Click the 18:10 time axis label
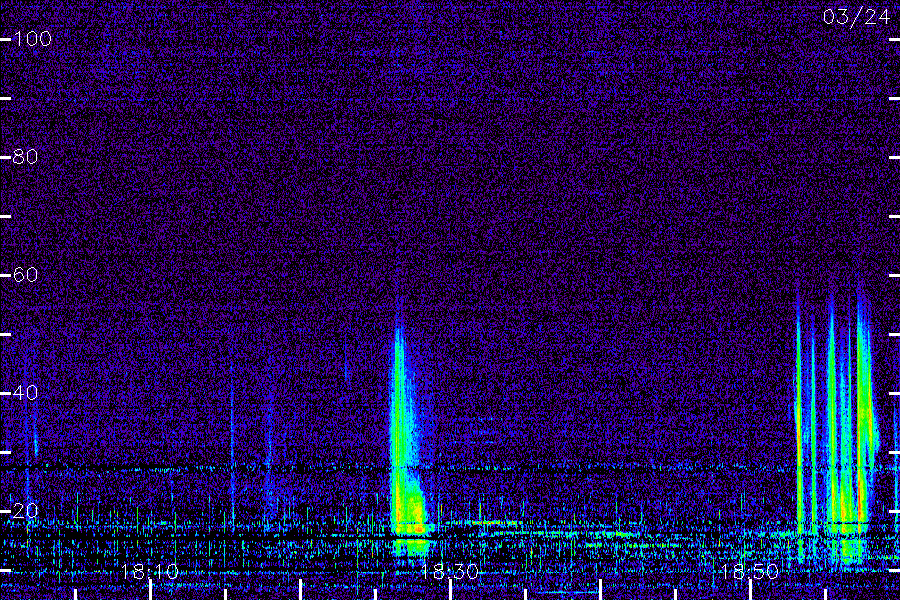This screenshot has height=600, width=900. [150, 571]
